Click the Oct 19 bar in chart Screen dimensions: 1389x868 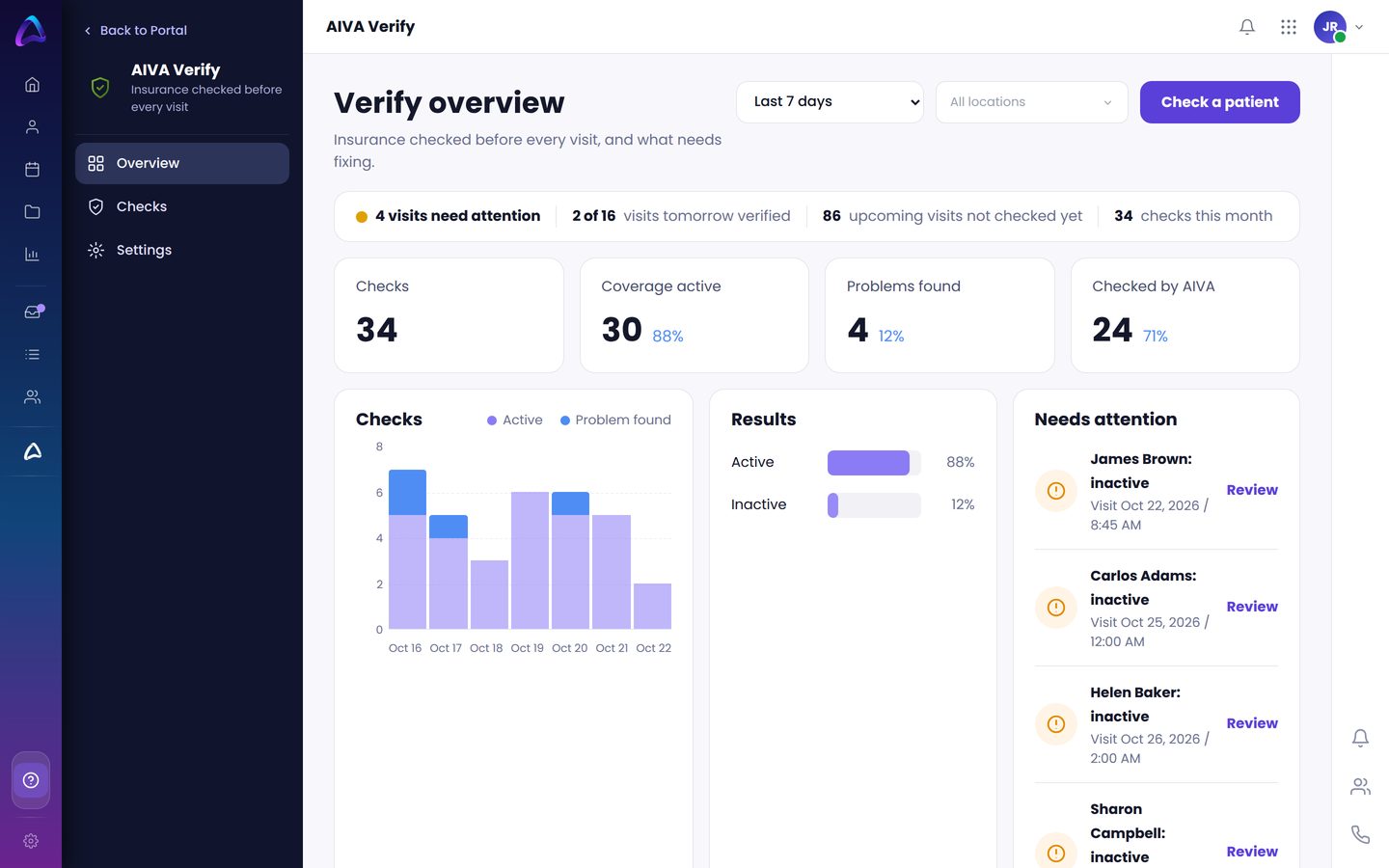[x=530, y=561]
